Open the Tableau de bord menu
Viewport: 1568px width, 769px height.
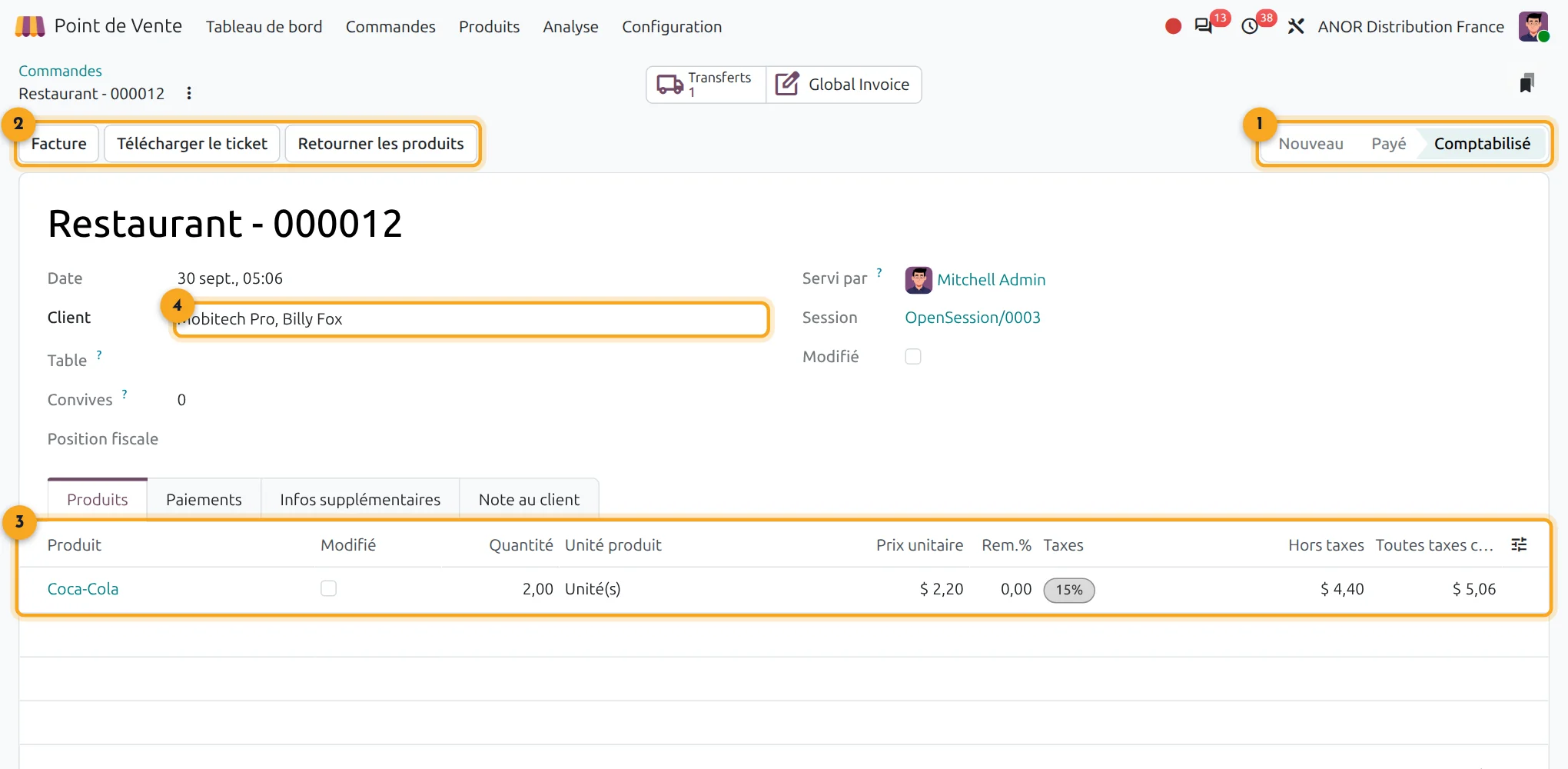point(264,27)
